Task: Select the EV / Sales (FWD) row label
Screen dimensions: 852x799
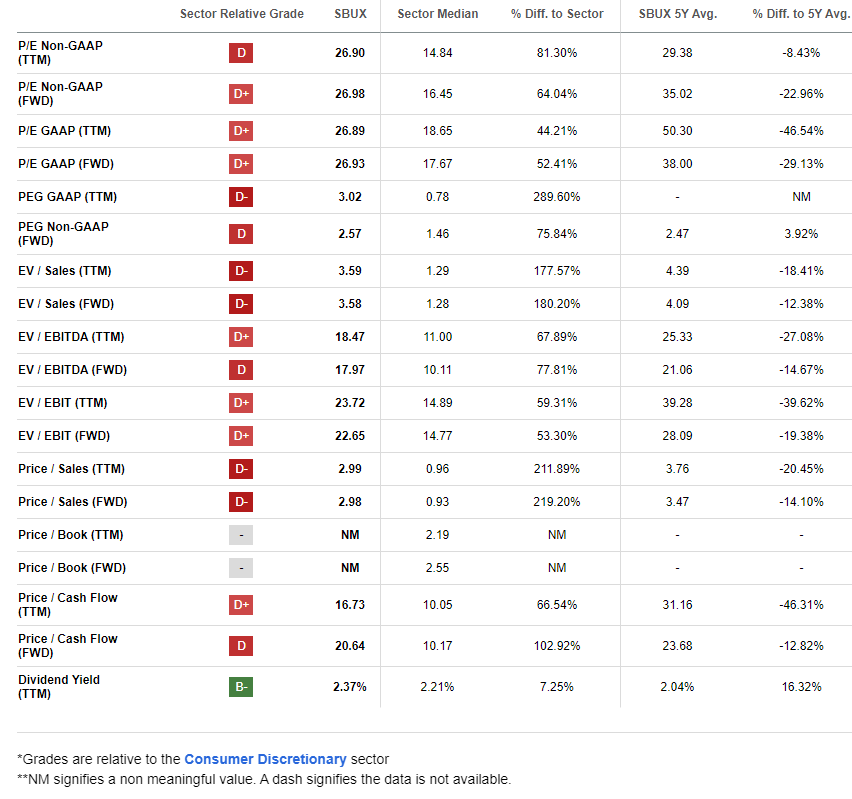Action: coord(66,304)
